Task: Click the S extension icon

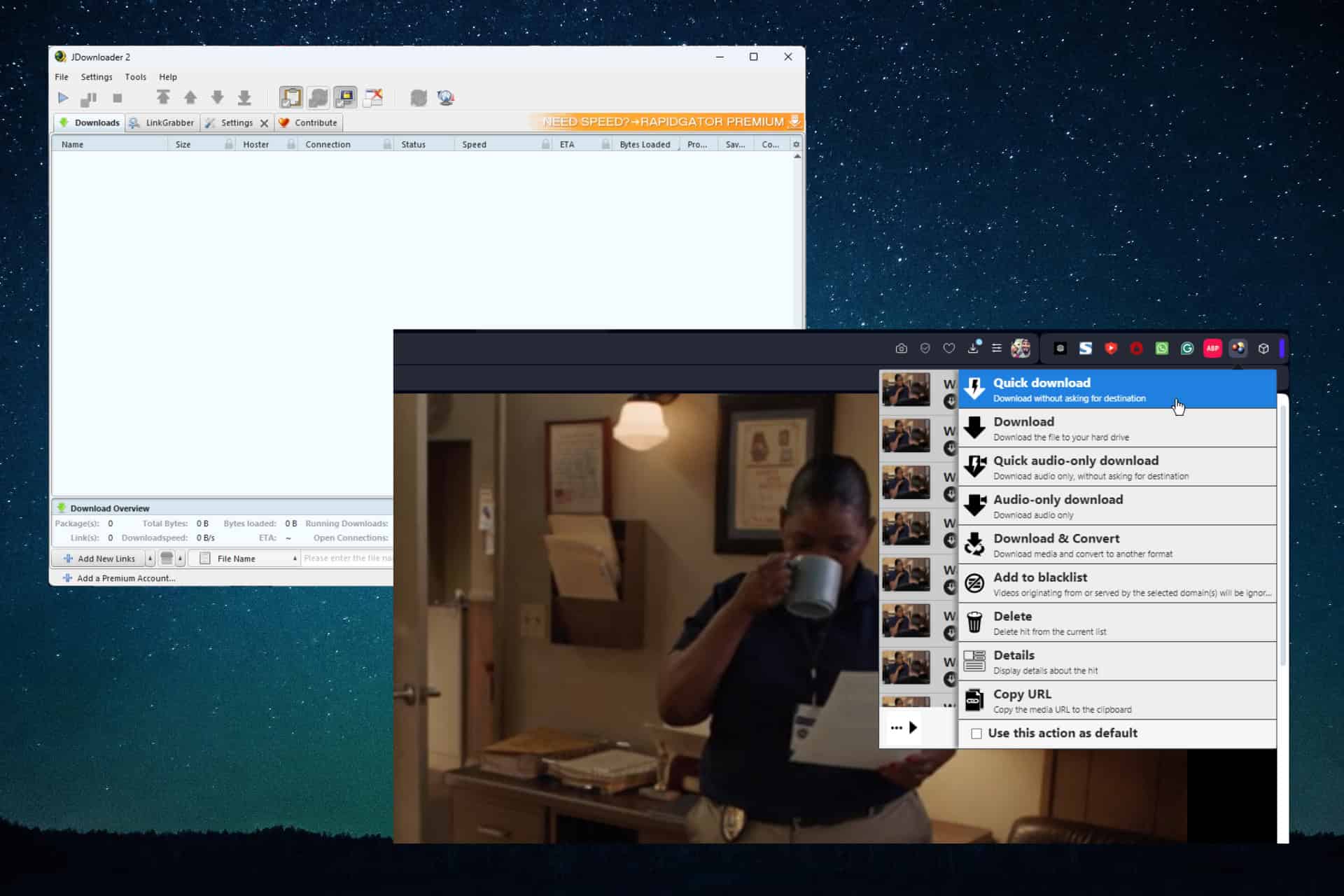Action: 1086,348
